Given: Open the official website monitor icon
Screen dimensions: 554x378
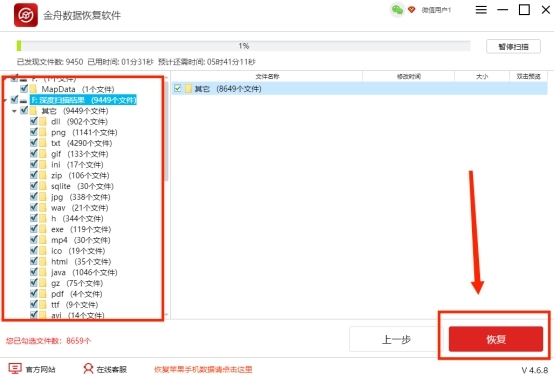Looking at the screenshot, I should coord(15,369).
